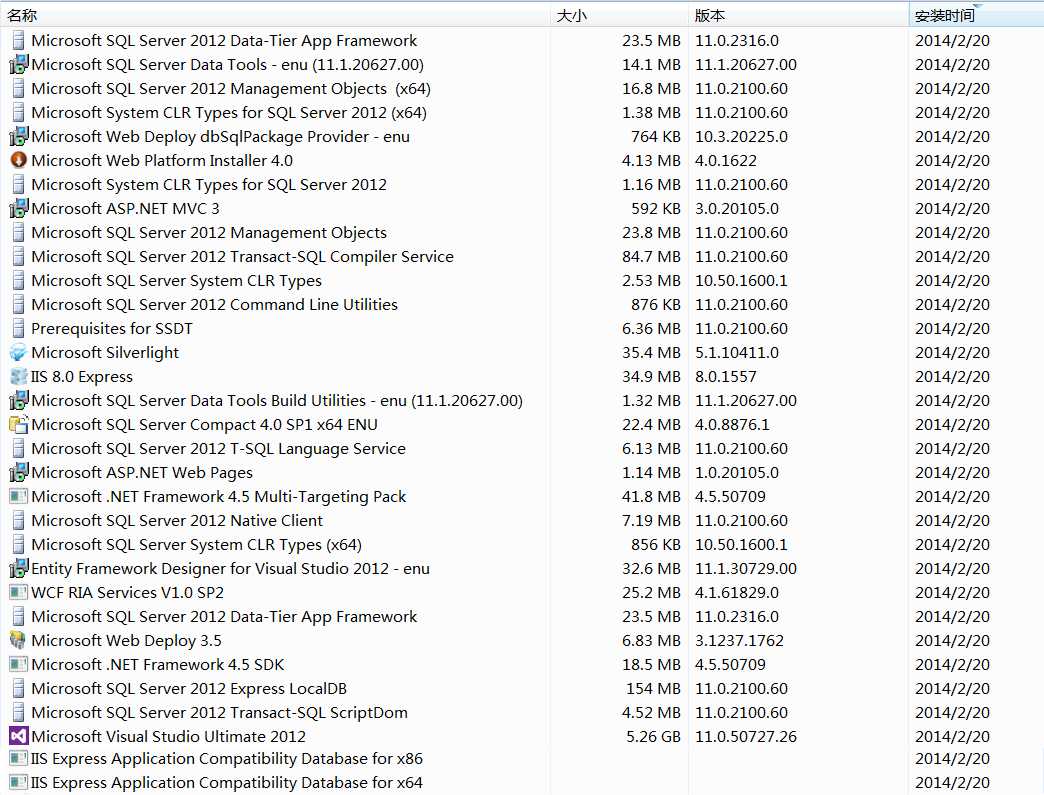The height and width of the screenshot is (795, 1044).
Task: Select the Microsoft Visual Studio Ultimate 2012 entry
Action: tap(168, 736)
